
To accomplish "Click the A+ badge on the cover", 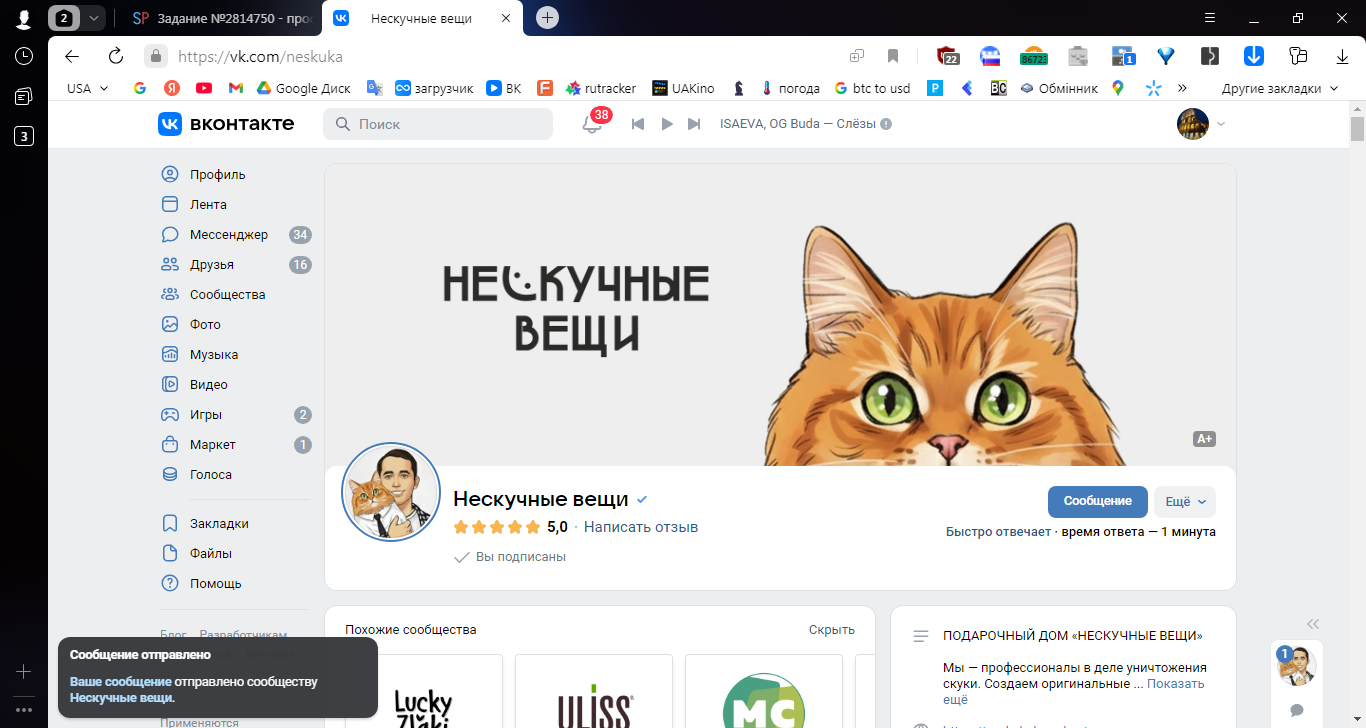I will coord(1204,439).
